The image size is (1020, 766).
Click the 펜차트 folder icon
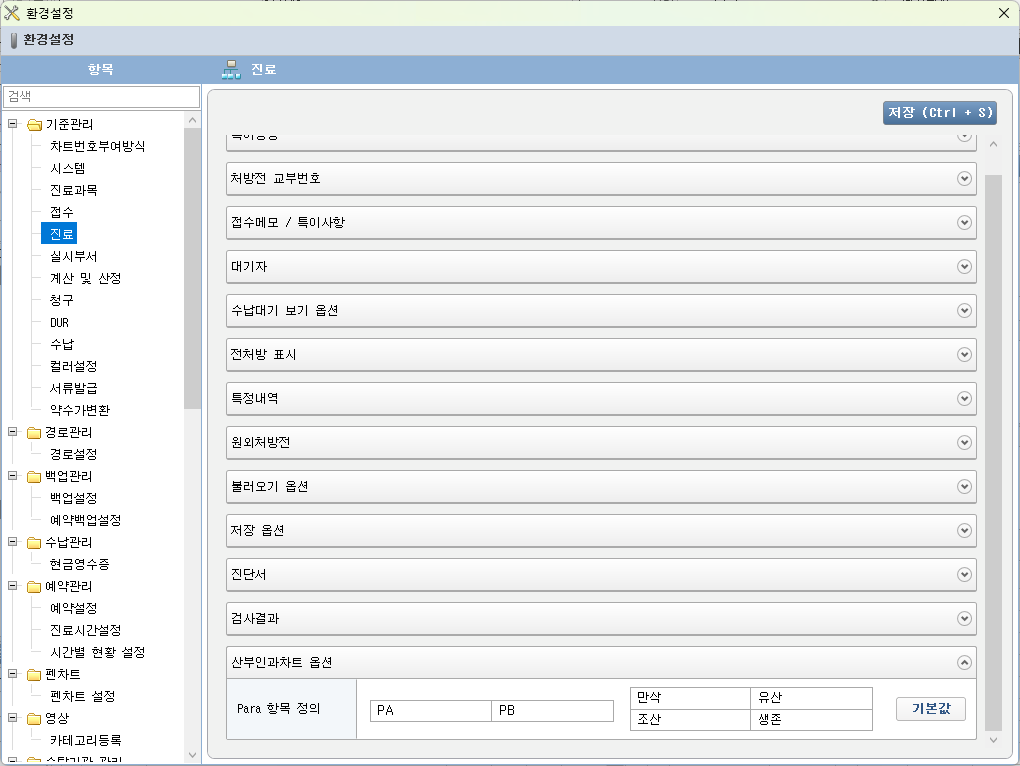[34, 675]
